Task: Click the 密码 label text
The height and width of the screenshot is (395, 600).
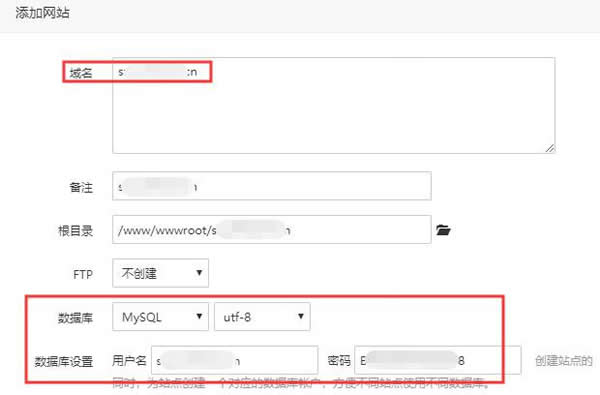Action: (339, 361)
